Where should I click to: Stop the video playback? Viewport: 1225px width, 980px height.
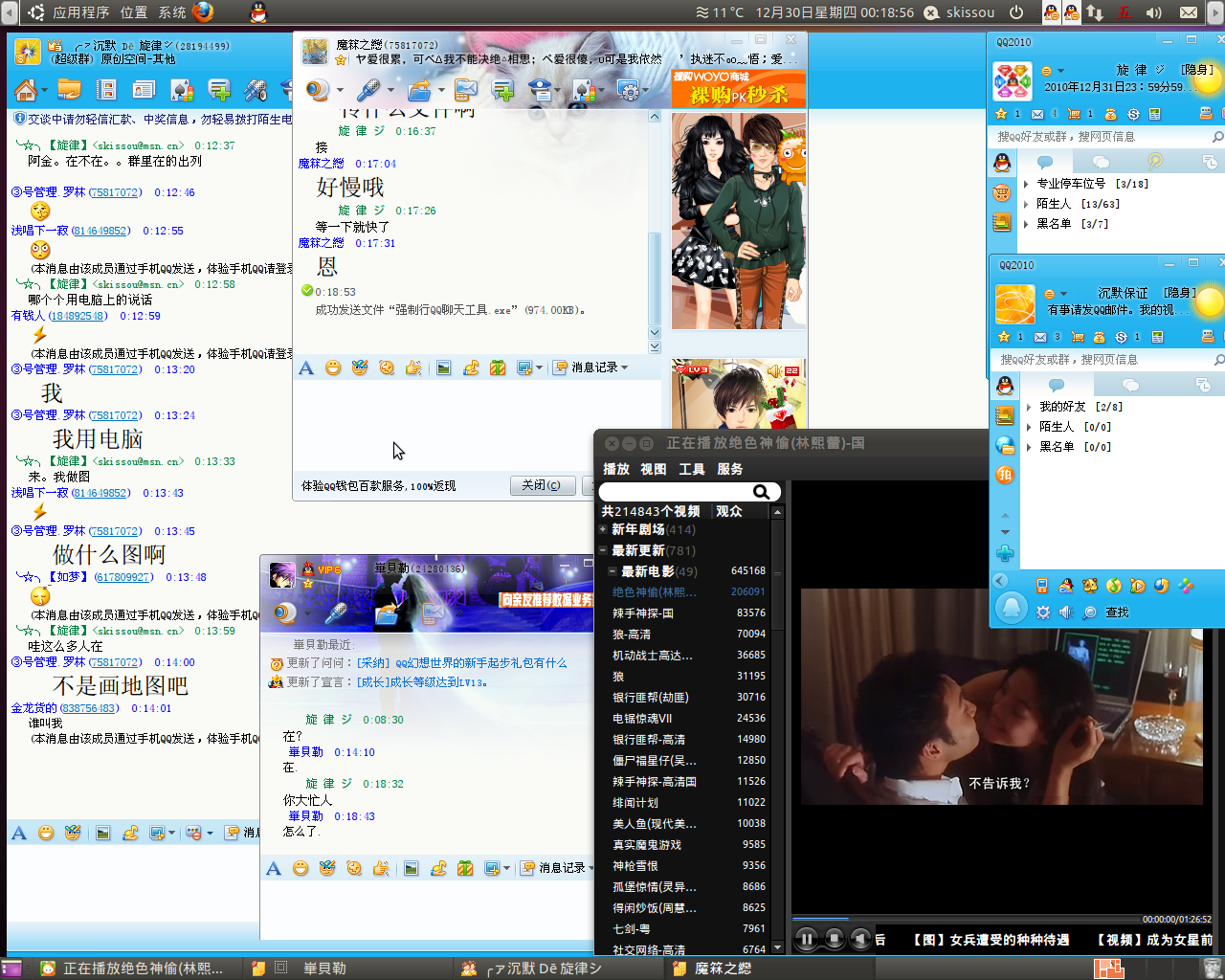[834, 939]
